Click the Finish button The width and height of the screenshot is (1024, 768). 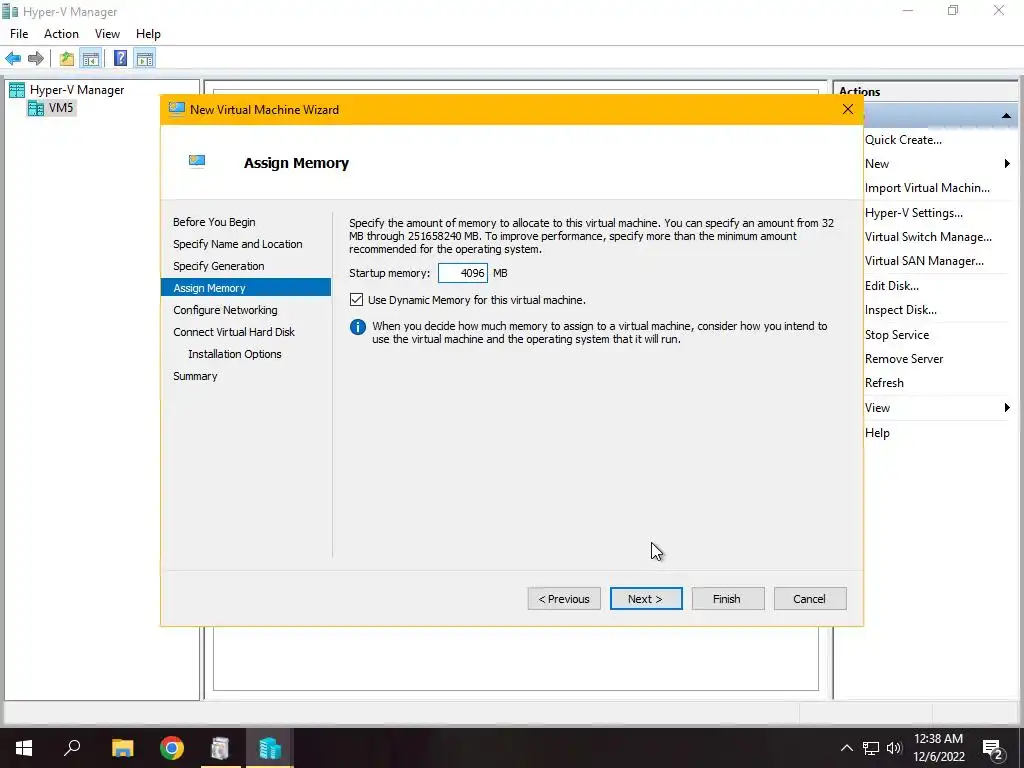click(728, 599)
